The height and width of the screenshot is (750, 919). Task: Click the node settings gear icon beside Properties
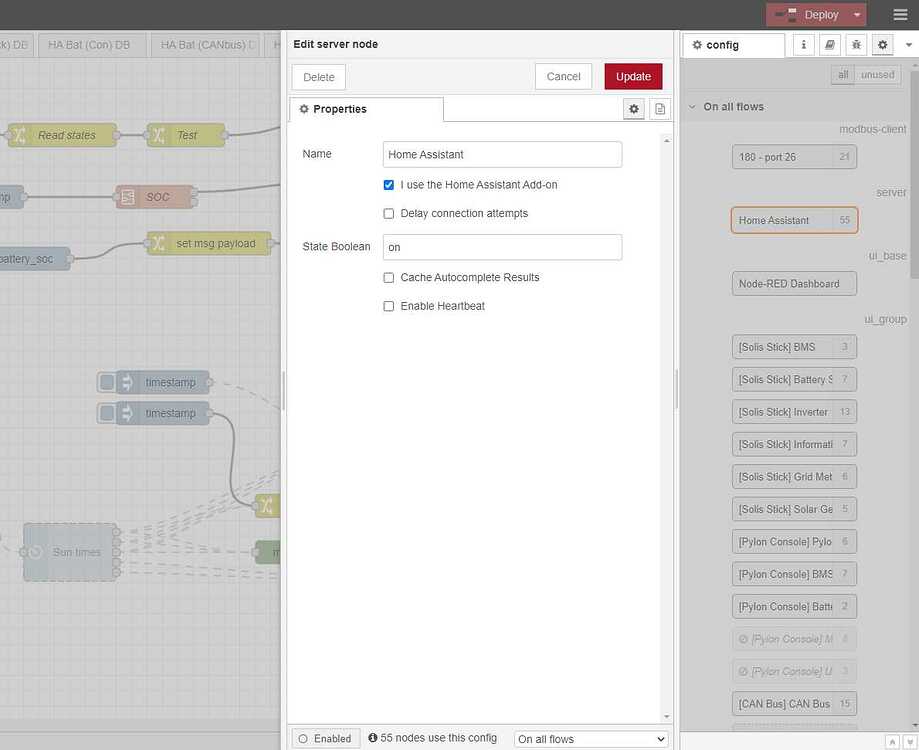point(633,109)
